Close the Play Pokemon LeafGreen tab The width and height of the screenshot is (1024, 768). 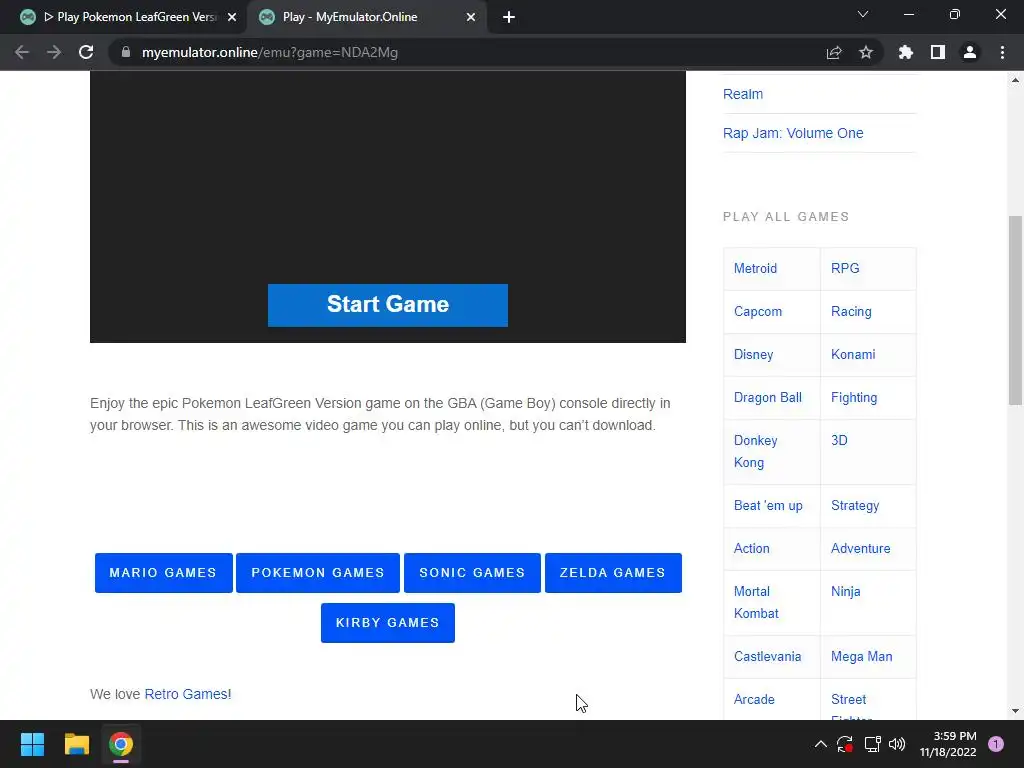coord(232,17)
